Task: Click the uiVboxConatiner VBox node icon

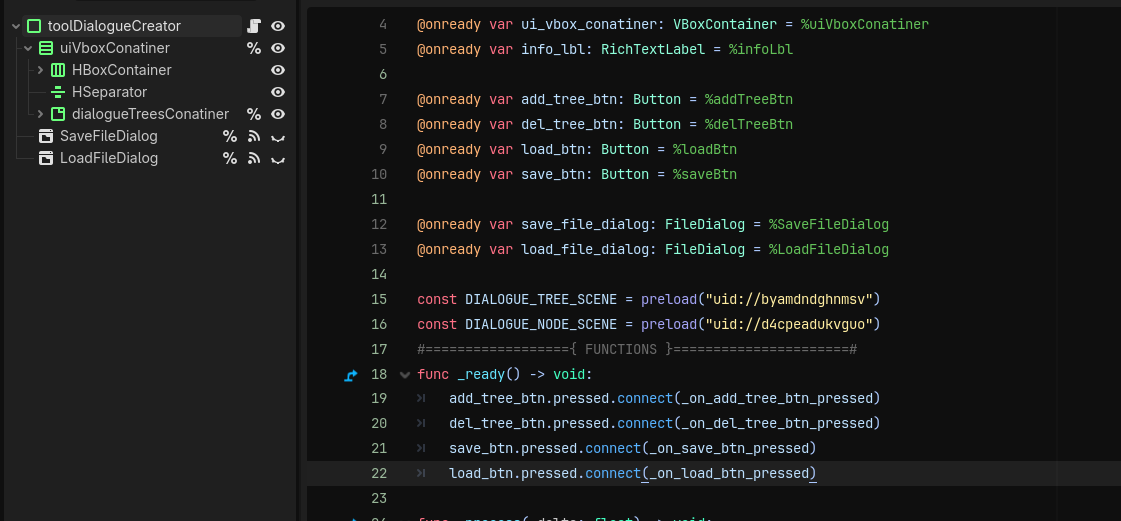Action: coord(46,49)
